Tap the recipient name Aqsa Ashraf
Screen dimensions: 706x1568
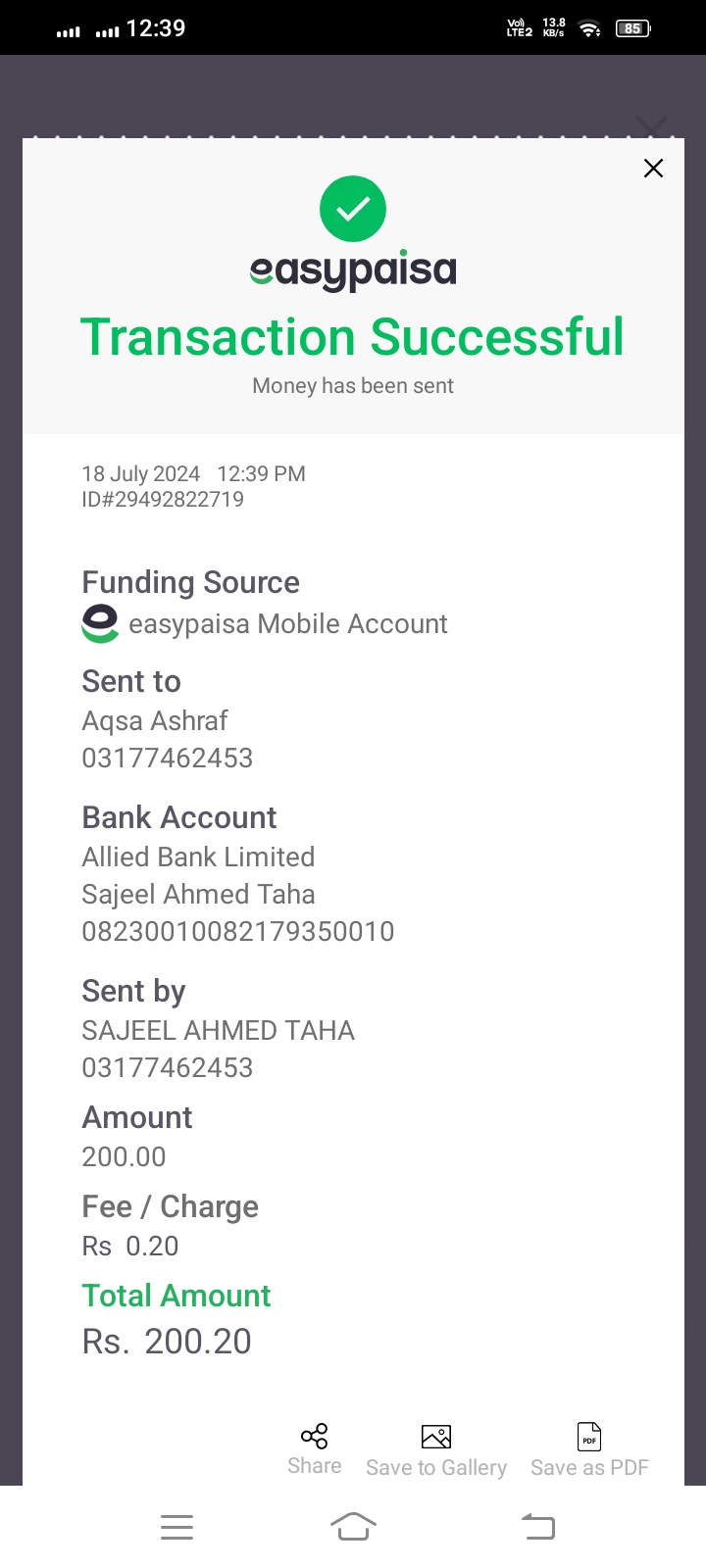155,721
